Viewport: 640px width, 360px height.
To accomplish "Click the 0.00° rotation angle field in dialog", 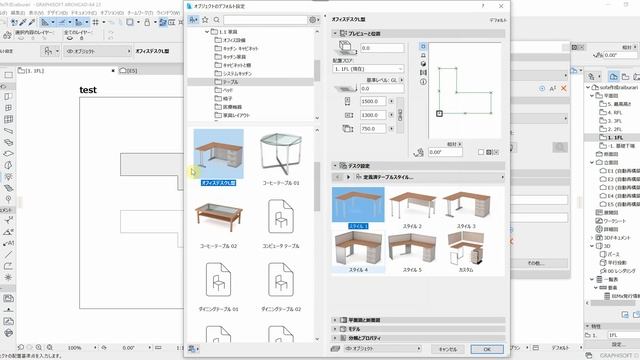I will [445, 152].
